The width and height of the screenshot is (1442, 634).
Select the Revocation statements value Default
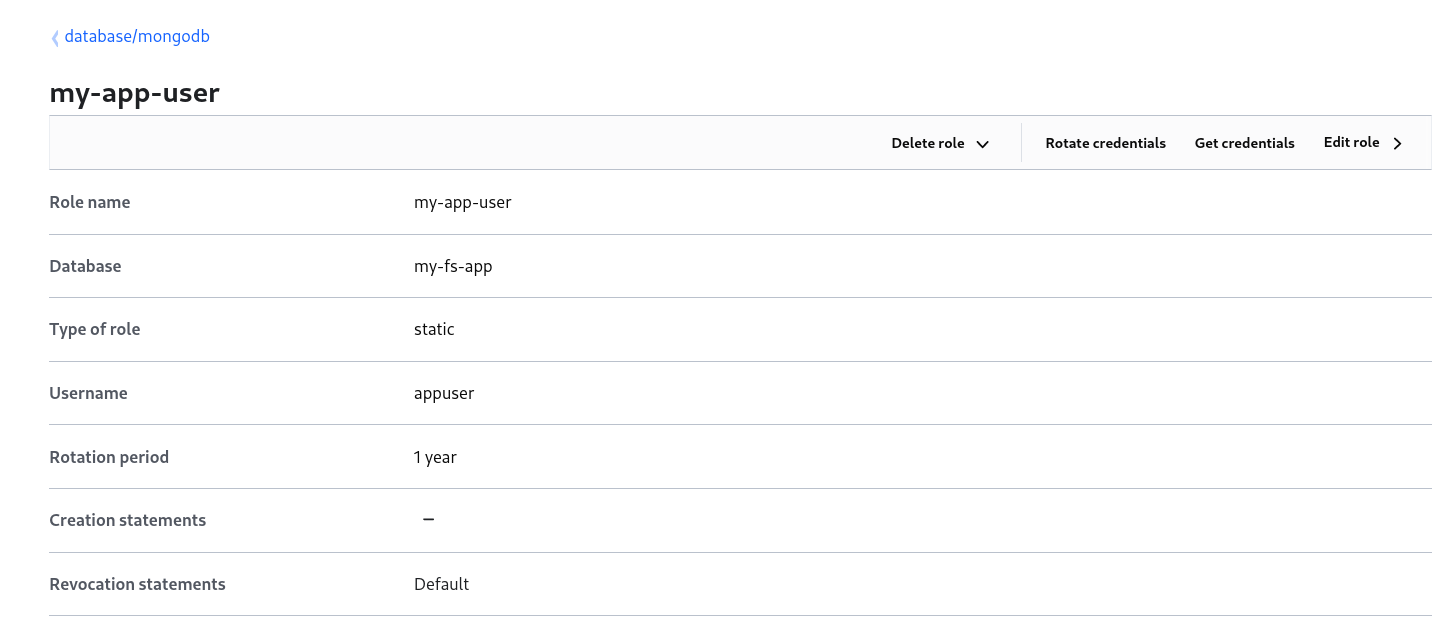[441, 584]
